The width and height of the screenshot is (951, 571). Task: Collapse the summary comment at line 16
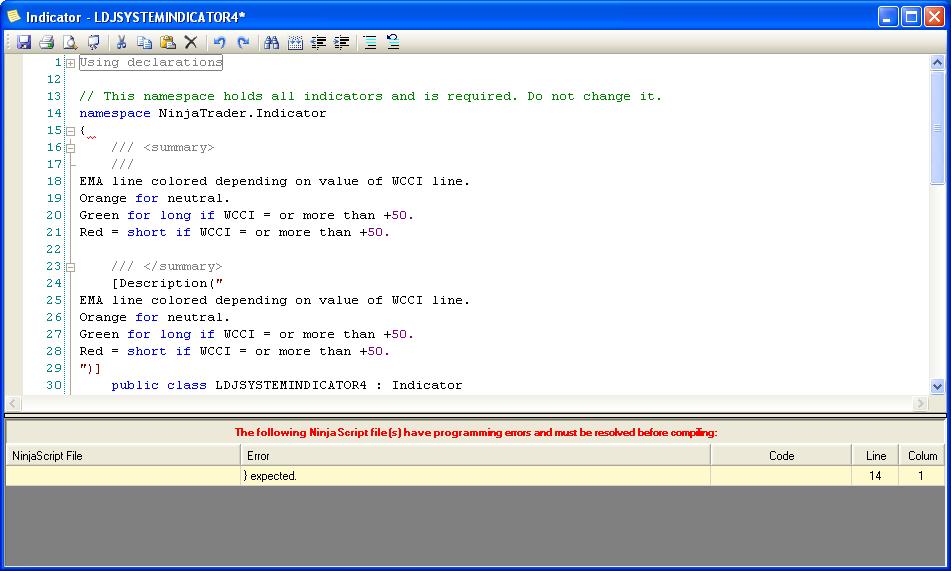click(x=70, y=148)
